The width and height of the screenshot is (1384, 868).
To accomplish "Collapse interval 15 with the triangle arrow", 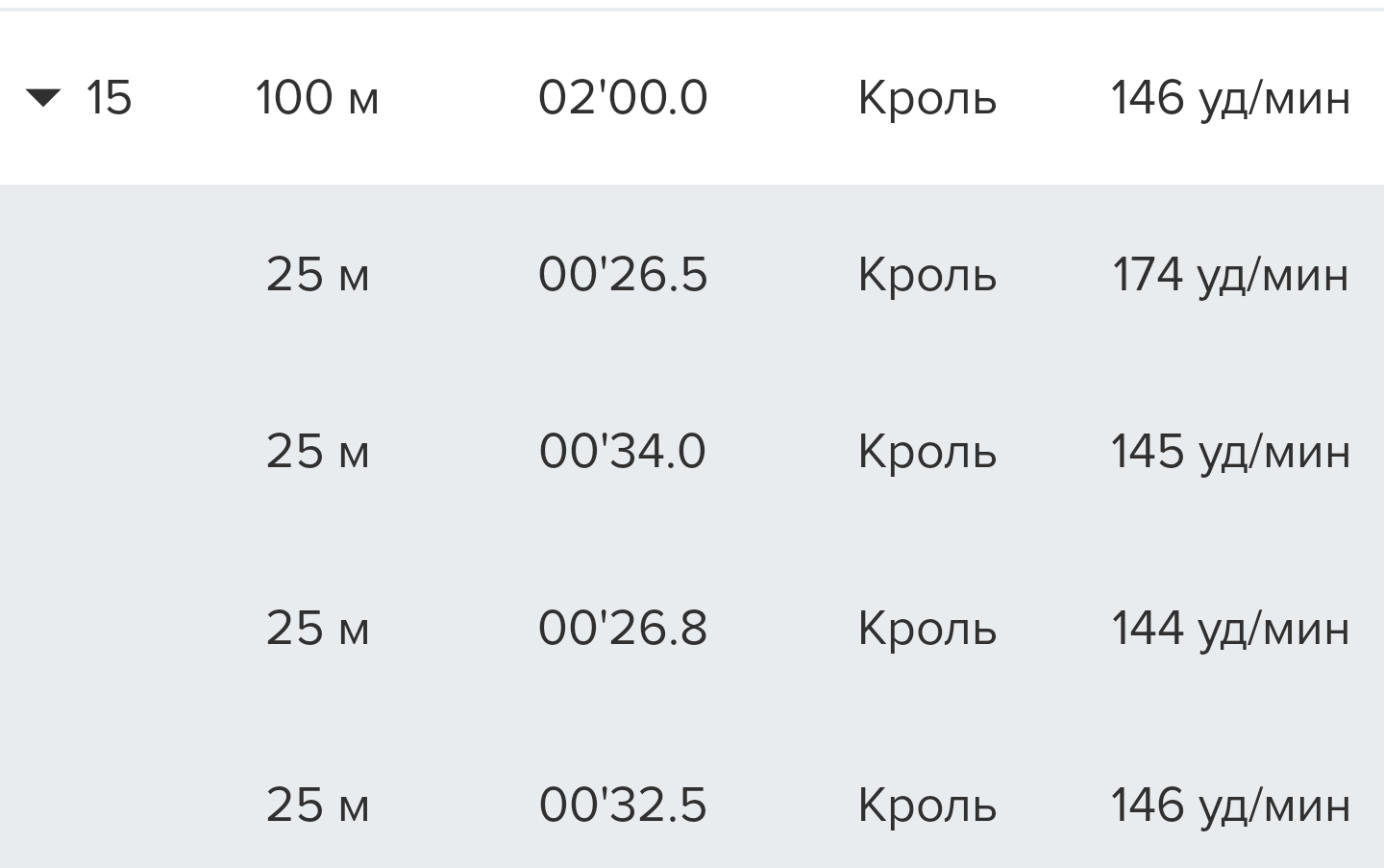I will tap(43, 97).
